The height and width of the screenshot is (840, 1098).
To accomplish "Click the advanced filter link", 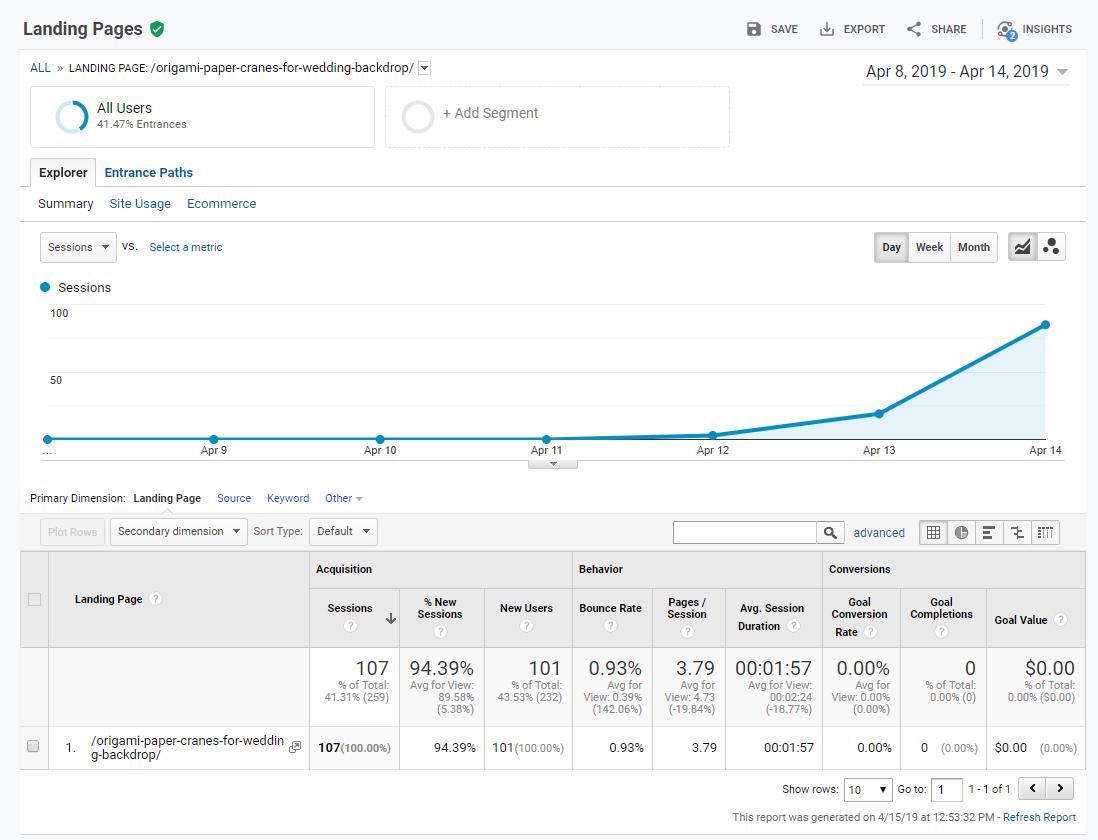I will point(879,533).
